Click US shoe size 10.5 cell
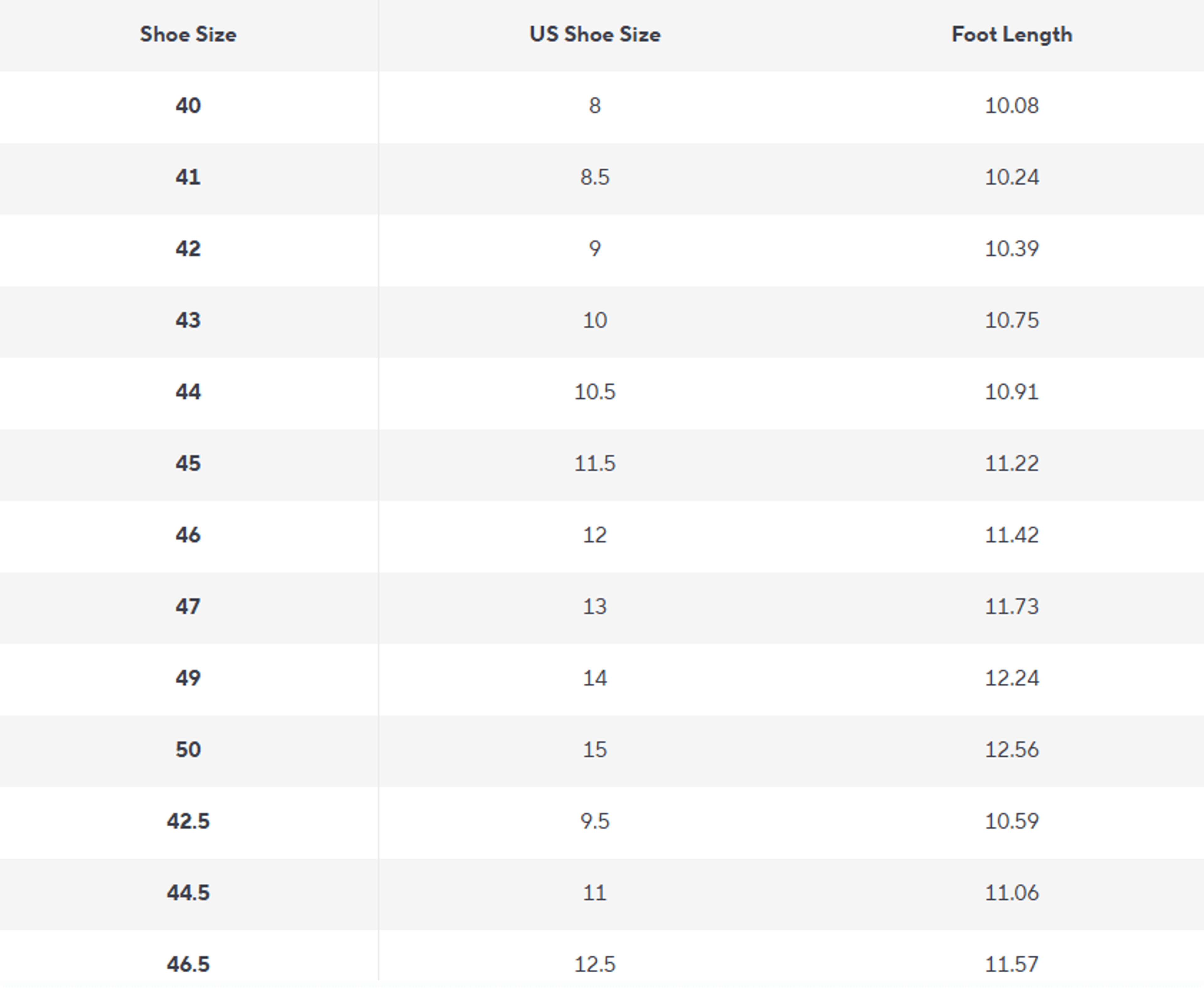 [x=594, y=392]
